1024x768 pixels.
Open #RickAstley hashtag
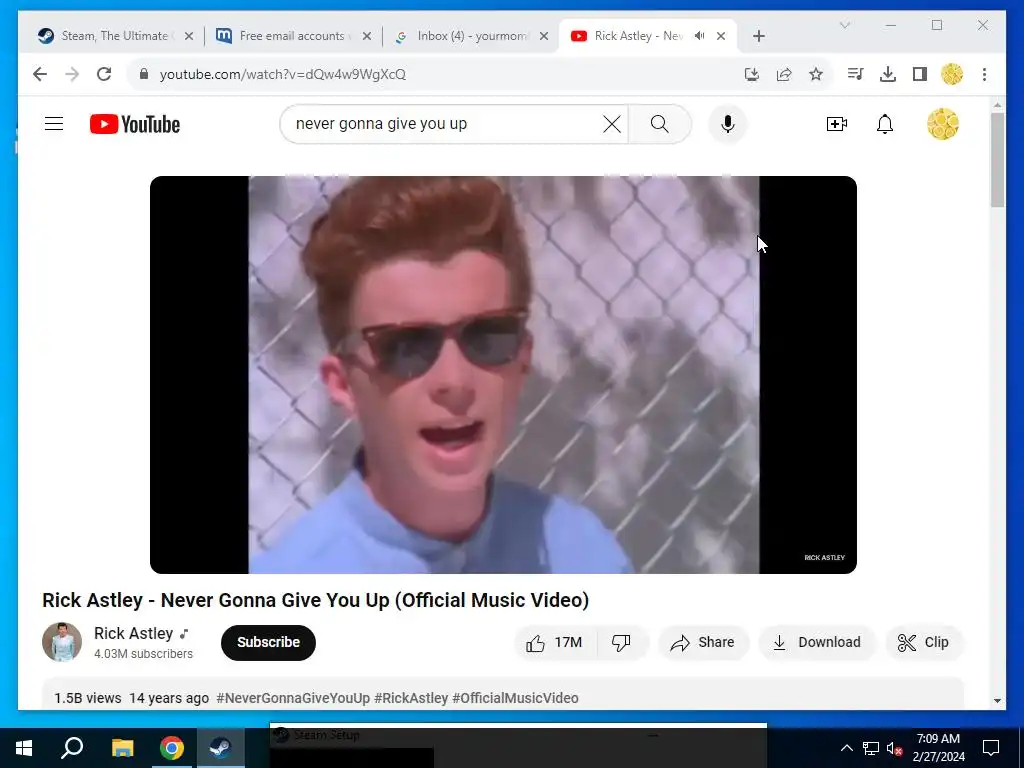[411, 698]
